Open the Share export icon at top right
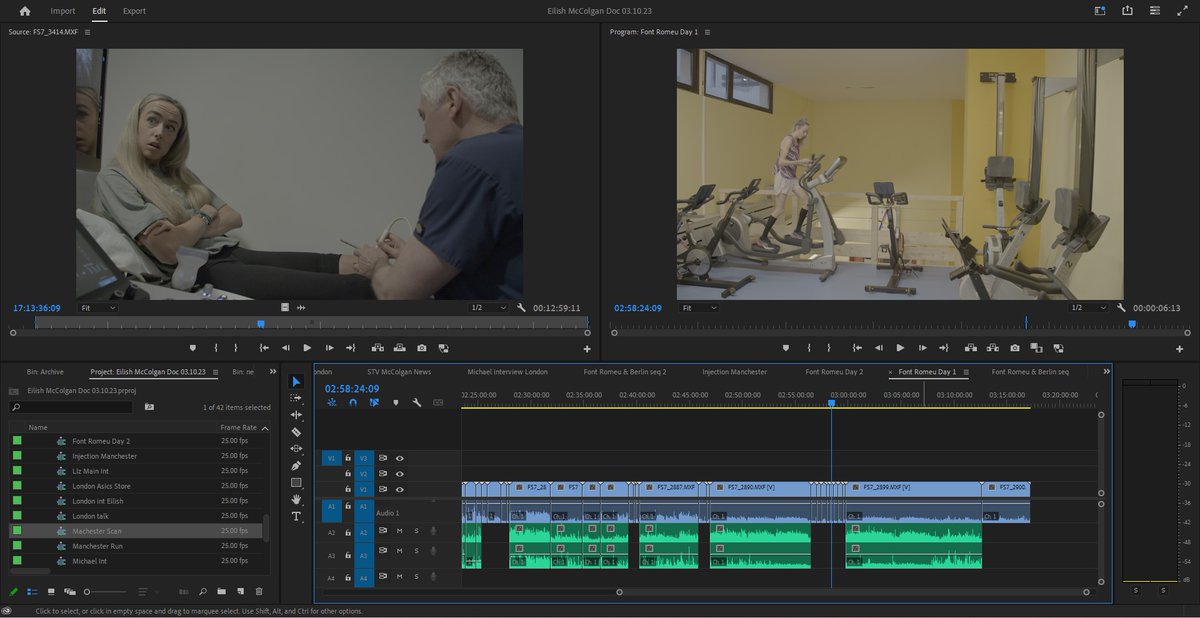Image resolution: width=1200 pixels, height=618 pixels. tap(1128, 11)
